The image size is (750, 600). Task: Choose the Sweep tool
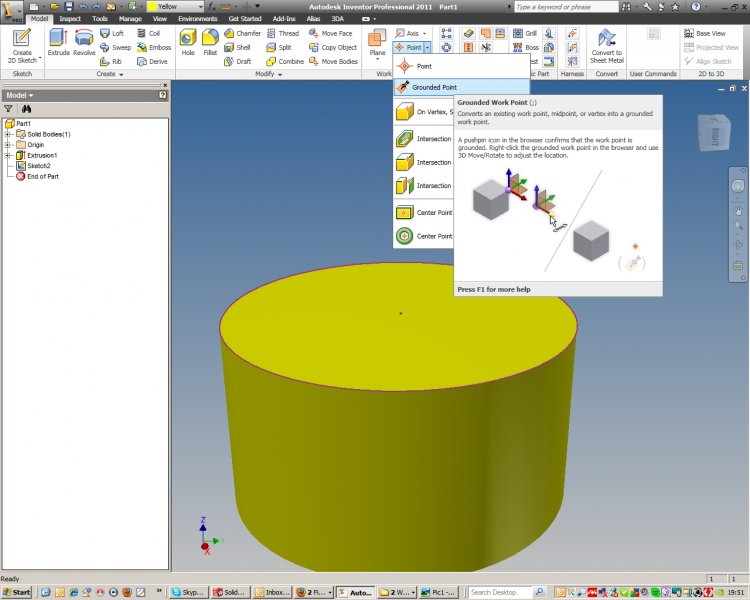pyautogui.click(x=115, y=47)
